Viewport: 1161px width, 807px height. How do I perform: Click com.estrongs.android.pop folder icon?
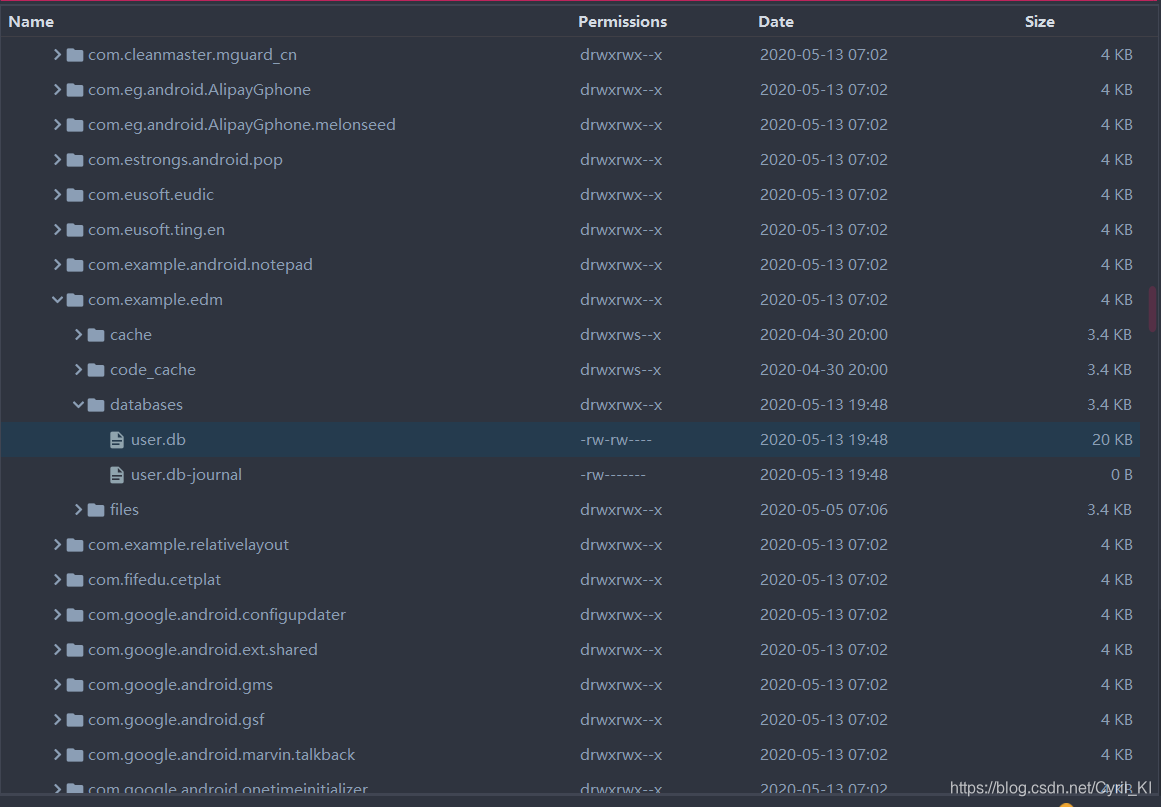pos(75,159)
